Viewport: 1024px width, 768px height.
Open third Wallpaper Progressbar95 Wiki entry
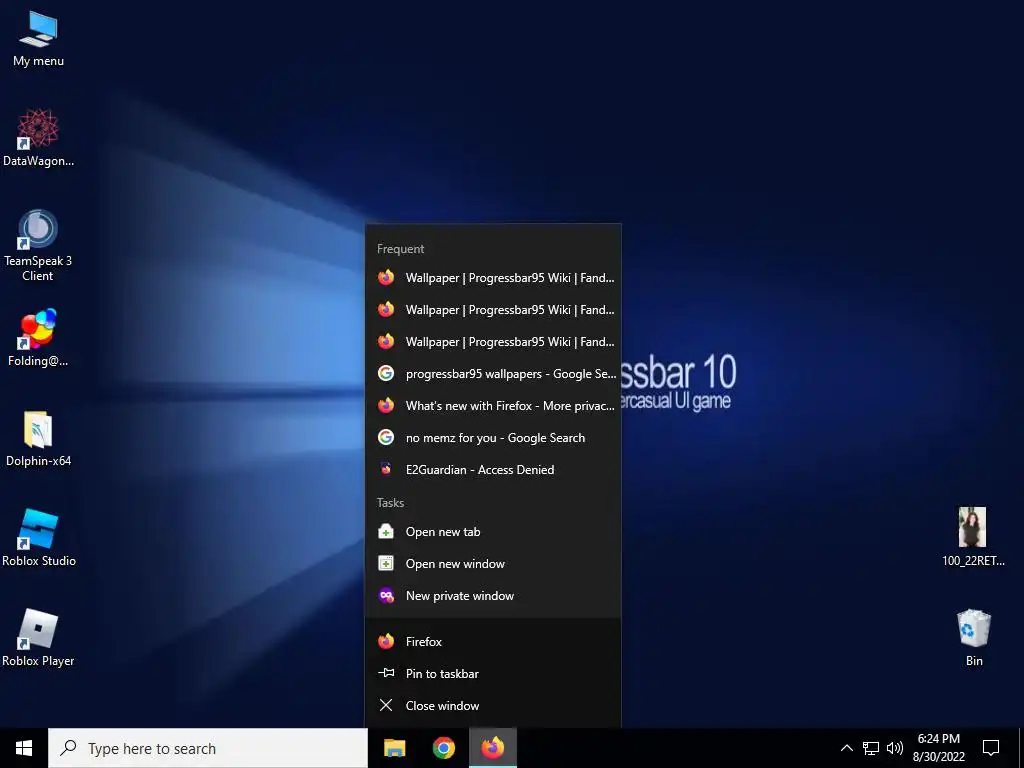click(x=493, y=342)
